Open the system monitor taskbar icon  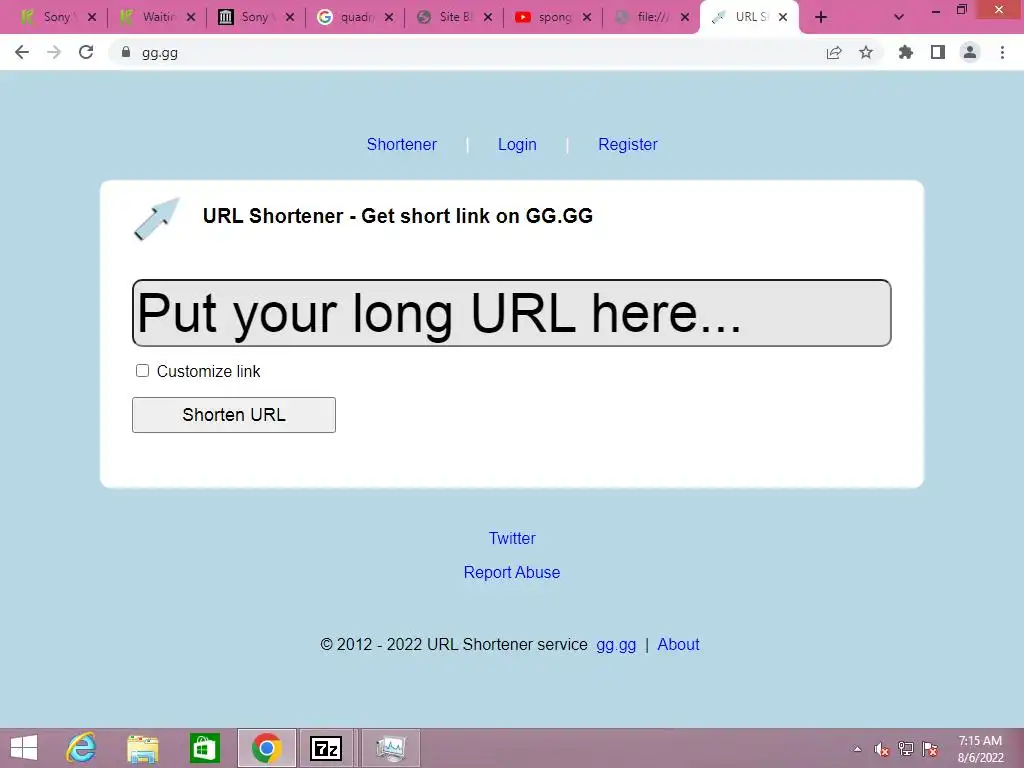click(391, 748)
